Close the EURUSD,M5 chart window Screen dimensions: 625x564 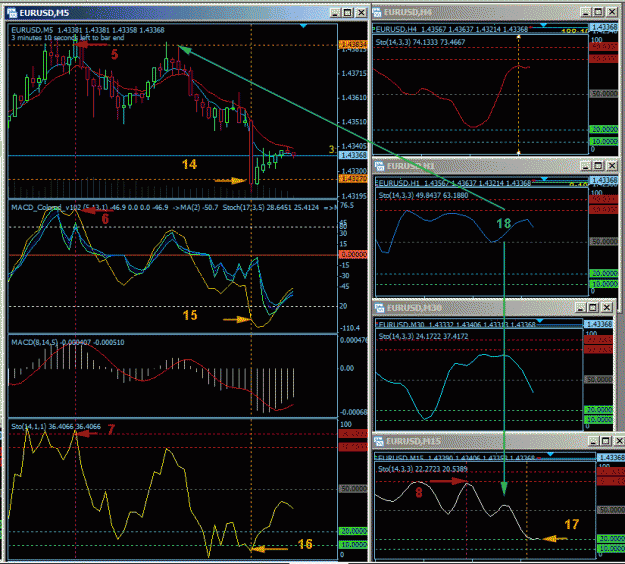pyautogui.click(x=361, y=13)
